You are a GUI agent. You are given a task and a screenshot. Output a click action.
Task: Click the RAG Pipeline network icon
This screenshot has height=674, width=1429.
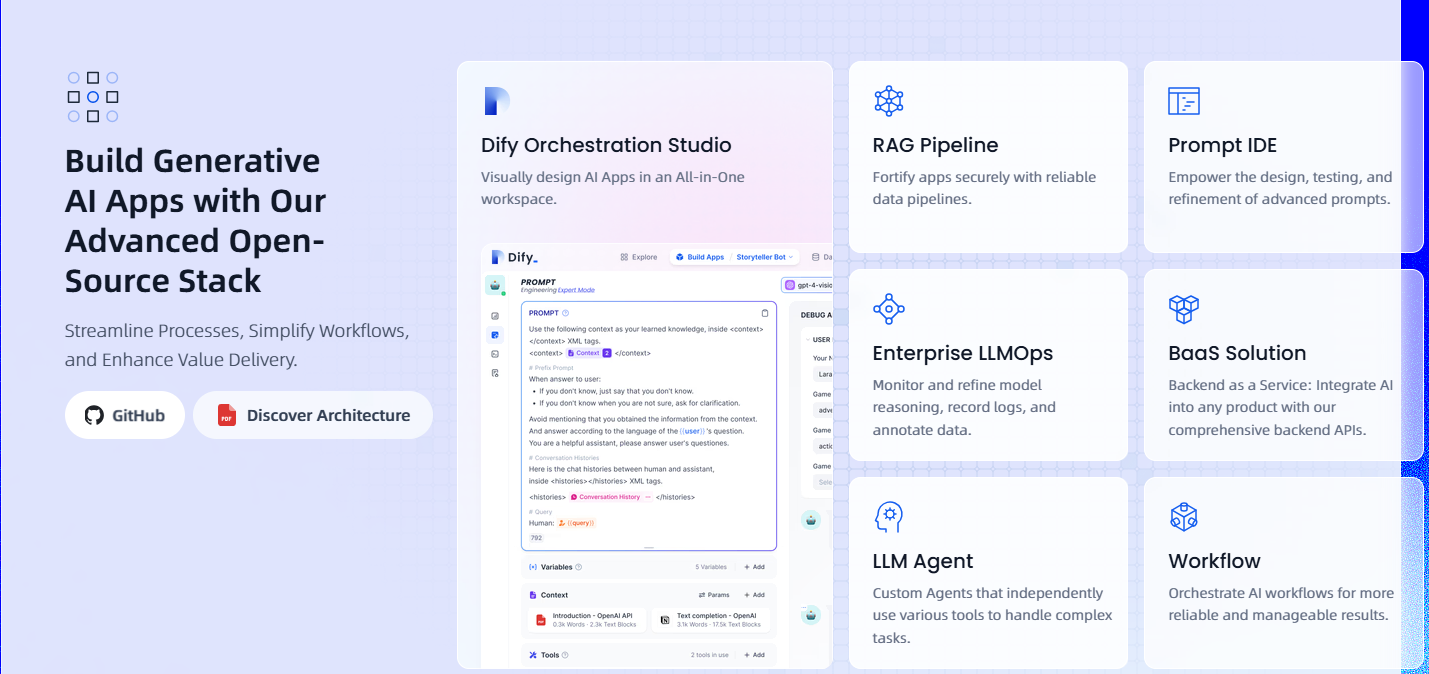click(888, 101)
